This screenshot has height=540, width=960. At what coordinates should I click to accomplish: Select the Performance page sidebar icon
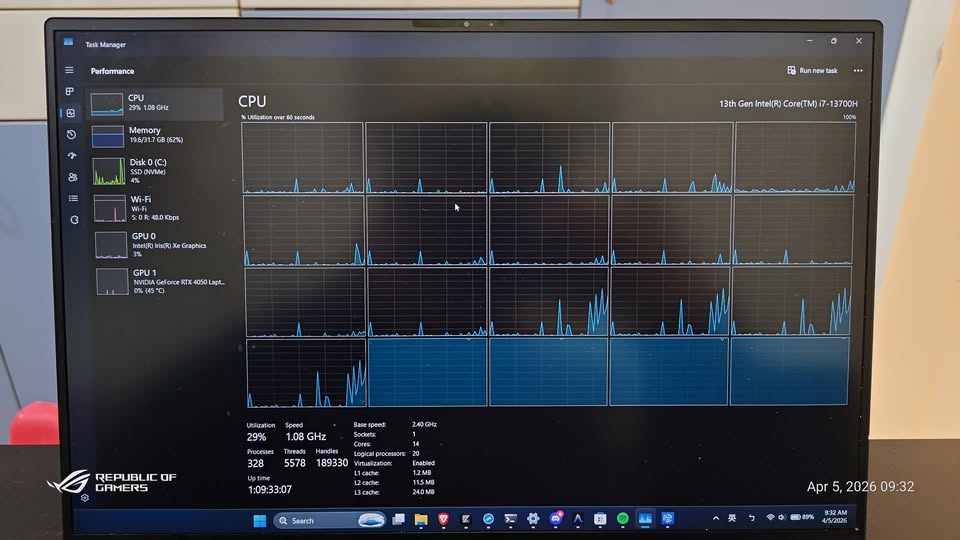pos(70,113)
